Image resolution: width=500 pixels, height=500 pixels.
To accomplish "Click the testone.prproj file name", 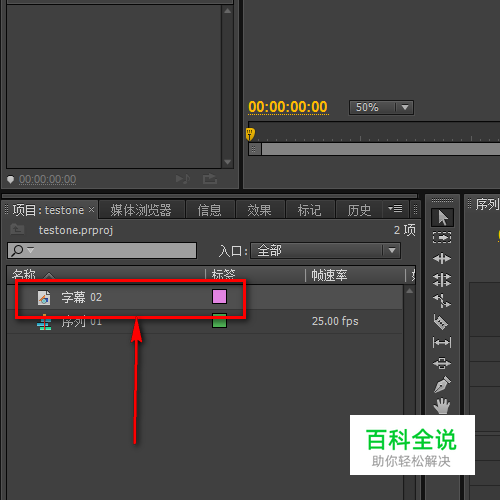I will [x=76, y=230].
